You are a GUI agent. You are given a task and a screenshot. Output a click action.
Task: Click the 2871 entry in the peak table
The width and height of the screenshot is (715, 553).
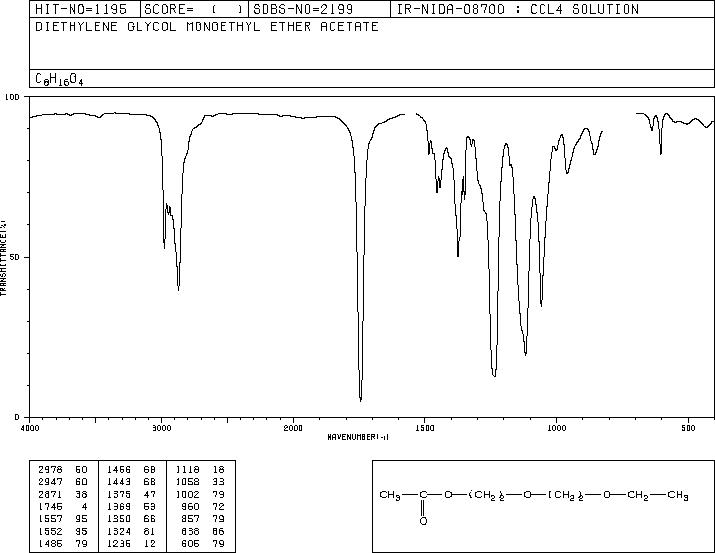coord(51,494)
